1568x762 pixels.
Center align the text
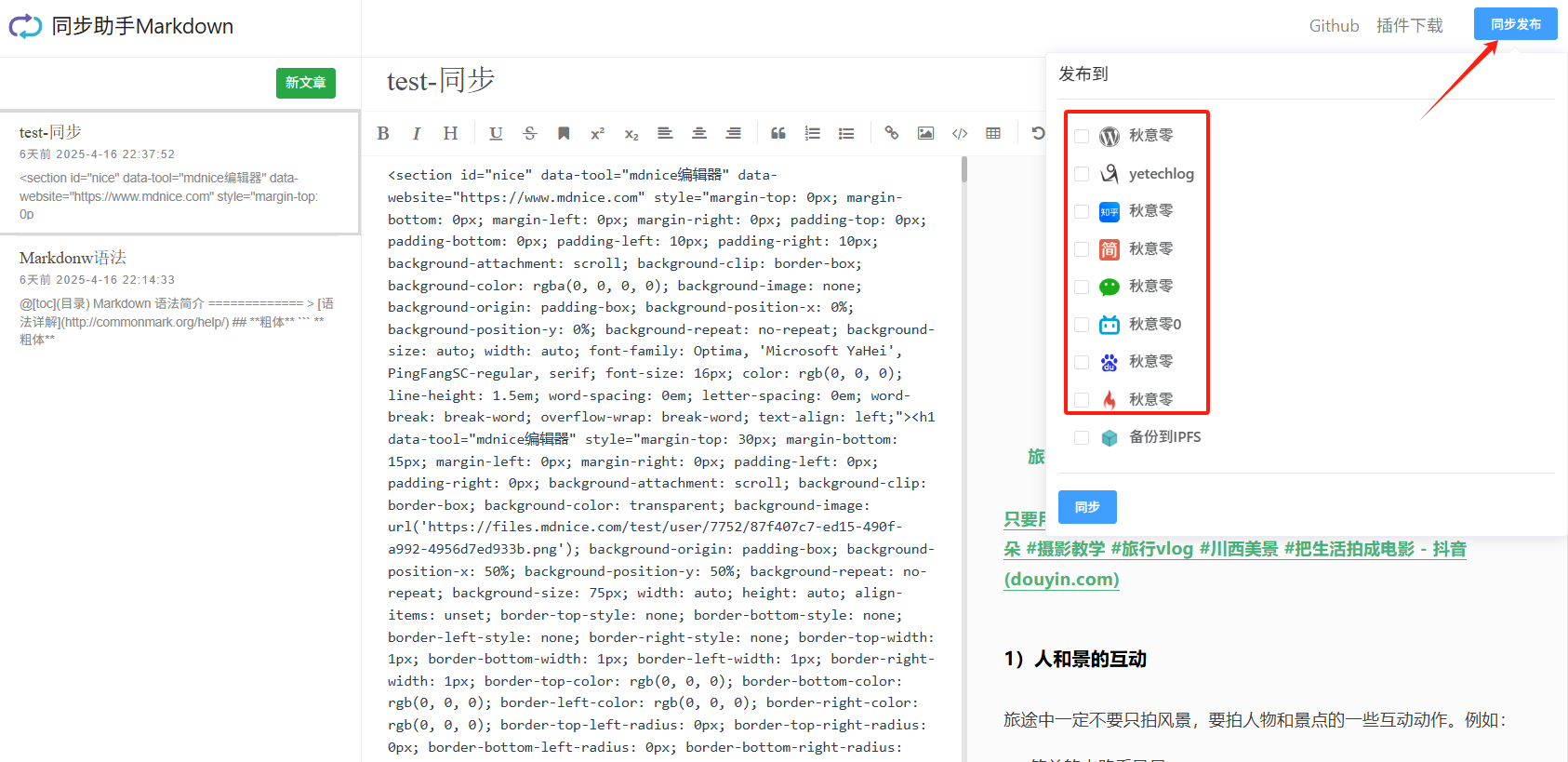(699, 133)
